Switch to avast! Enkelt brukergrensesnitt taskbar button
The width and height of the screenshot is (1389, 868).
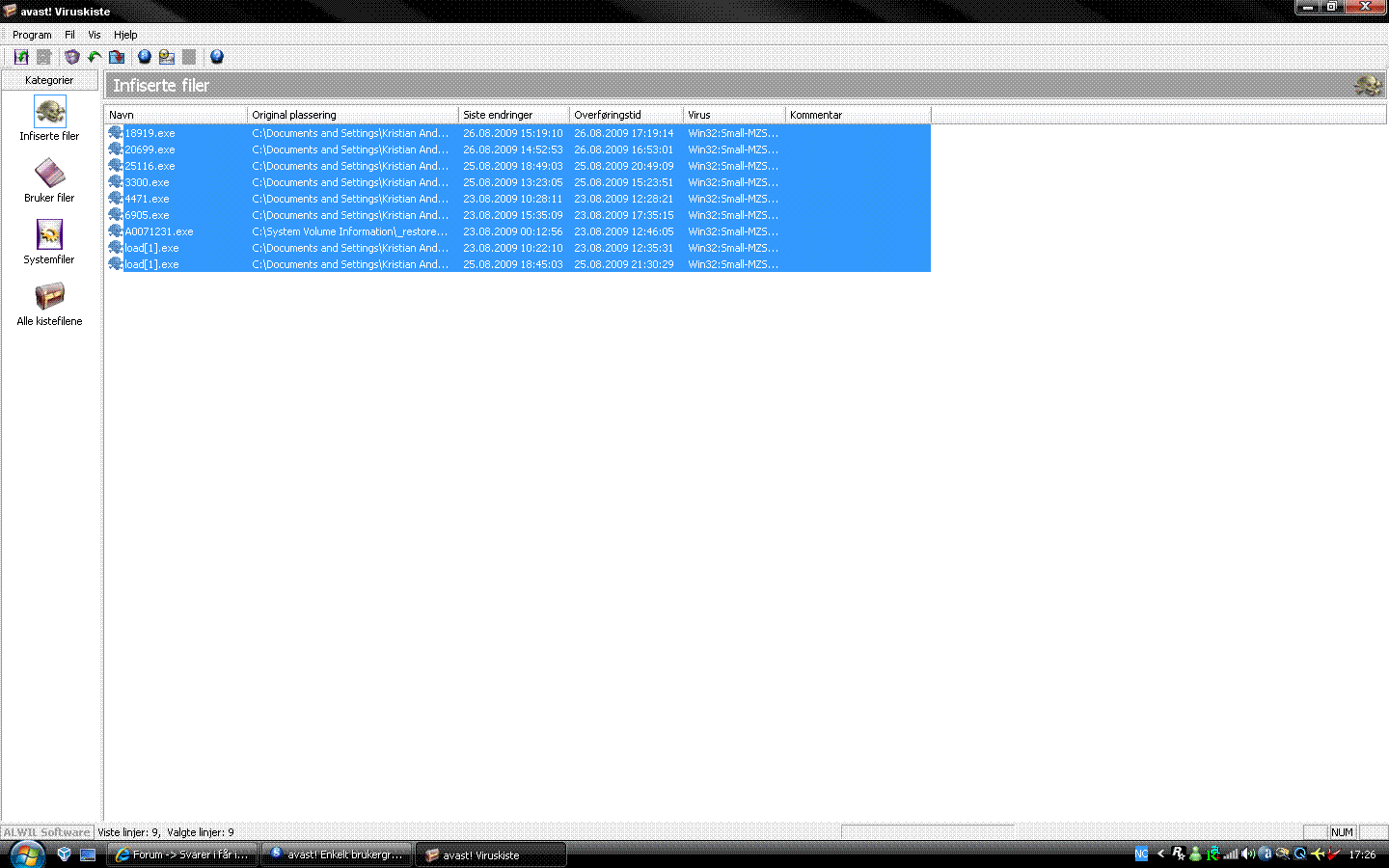pos(337,854)
